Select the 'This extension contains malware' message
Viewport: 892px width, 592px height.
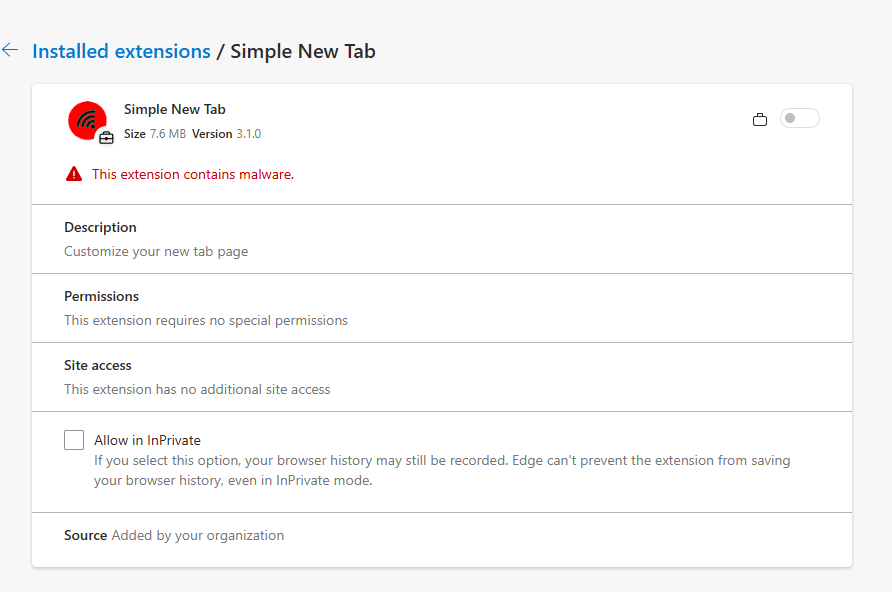point(193,174)
